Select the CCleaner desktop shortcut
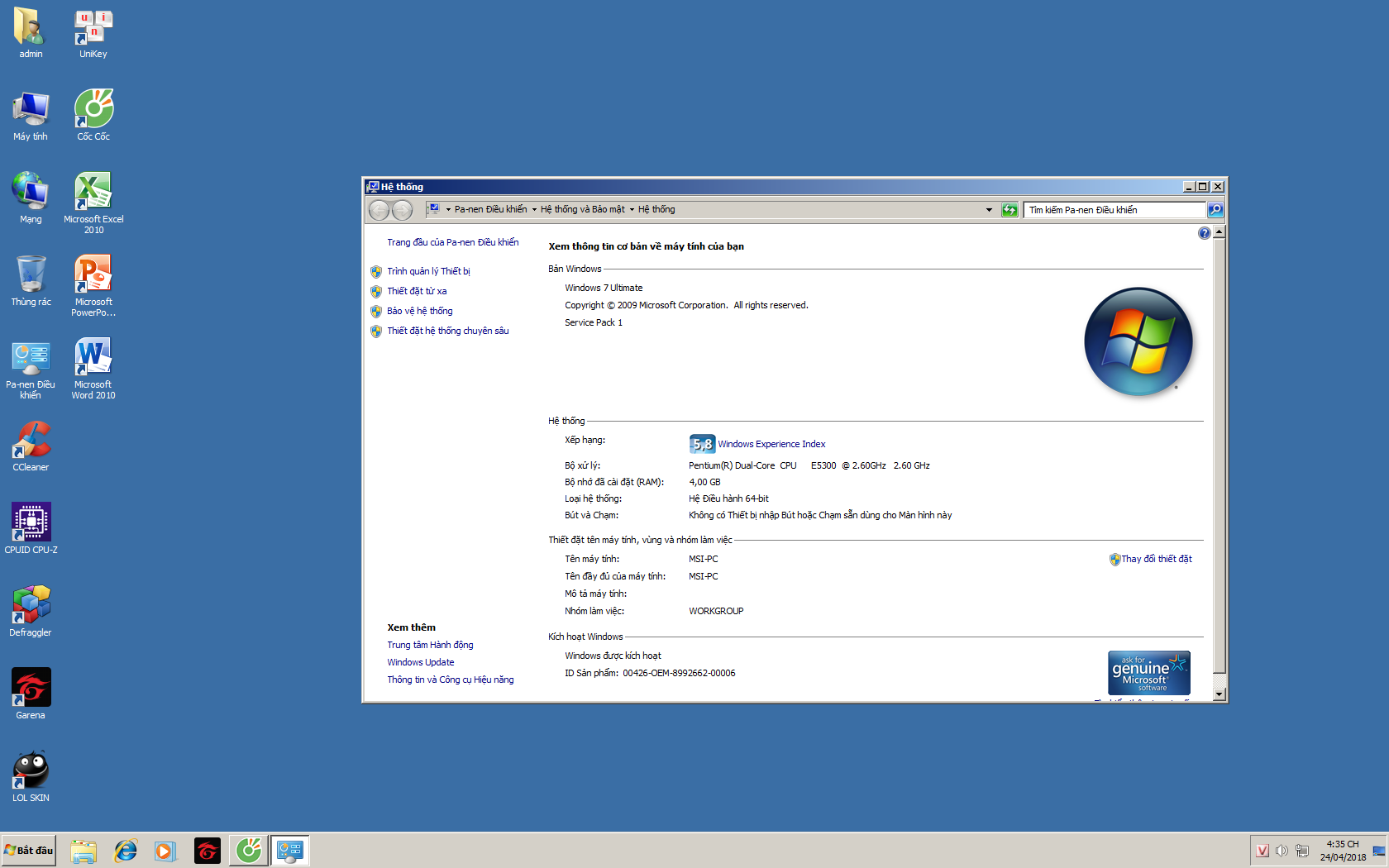Viewport: 1389px width, 868px height. (x=31, y=446)
